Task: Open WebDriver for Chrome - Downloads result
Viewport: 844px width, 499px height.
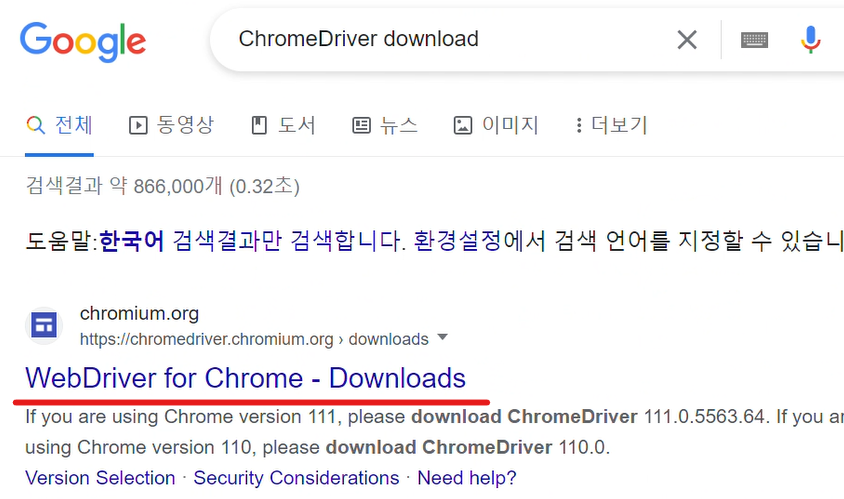Action: tap(245, 378)
